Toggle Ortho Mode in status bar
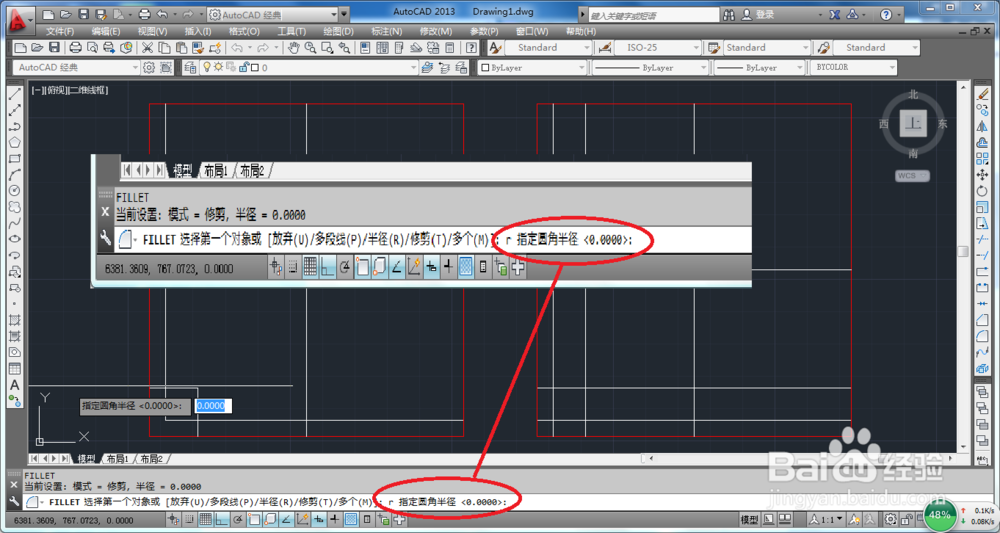 222,520
